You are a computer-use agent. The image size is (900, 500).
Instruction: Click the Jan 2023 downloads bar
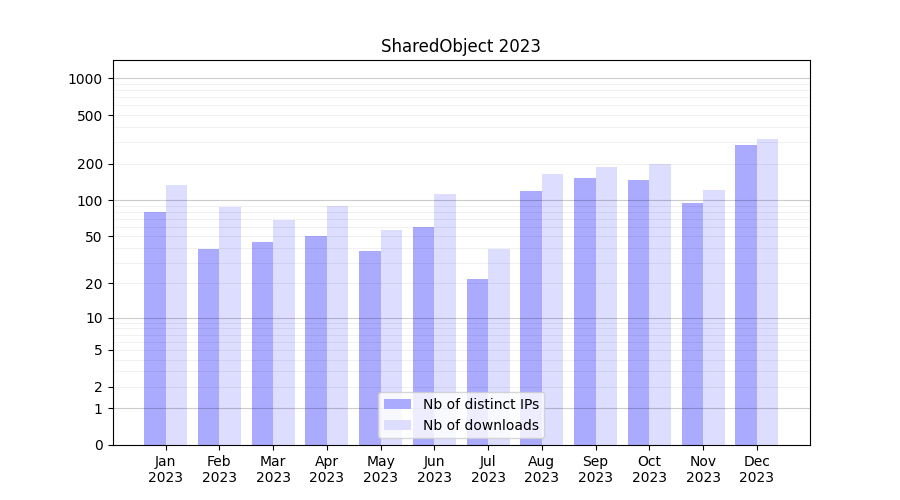(176, 315)
